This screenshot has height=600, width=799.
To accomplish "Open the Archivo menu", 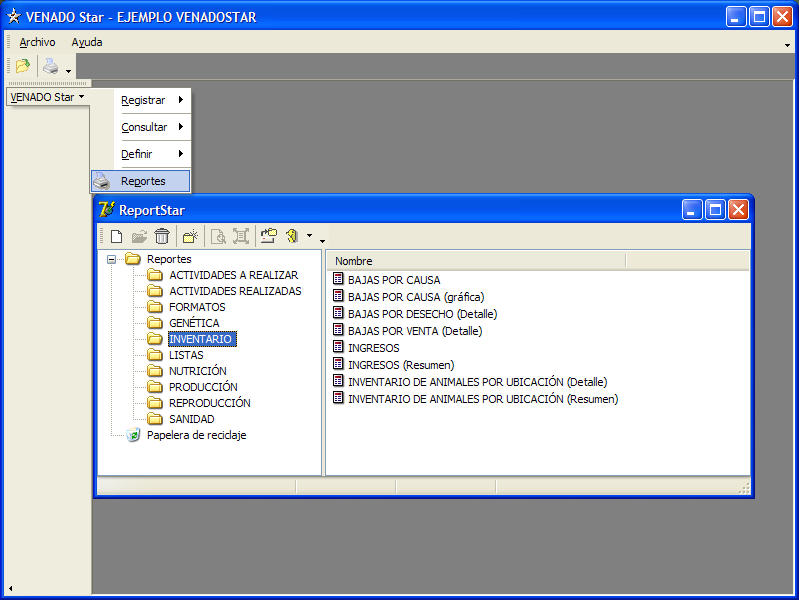I will pyautogui.click(x=37, y=42).
